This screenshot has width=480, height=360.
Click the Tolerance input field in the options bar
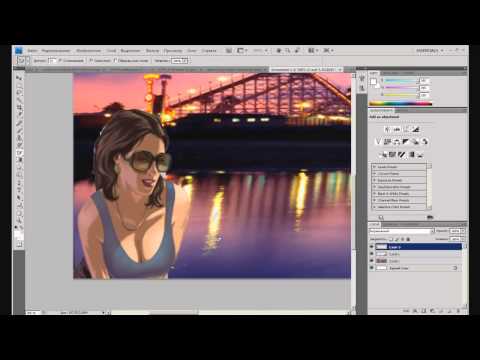[x=52, y=61]
